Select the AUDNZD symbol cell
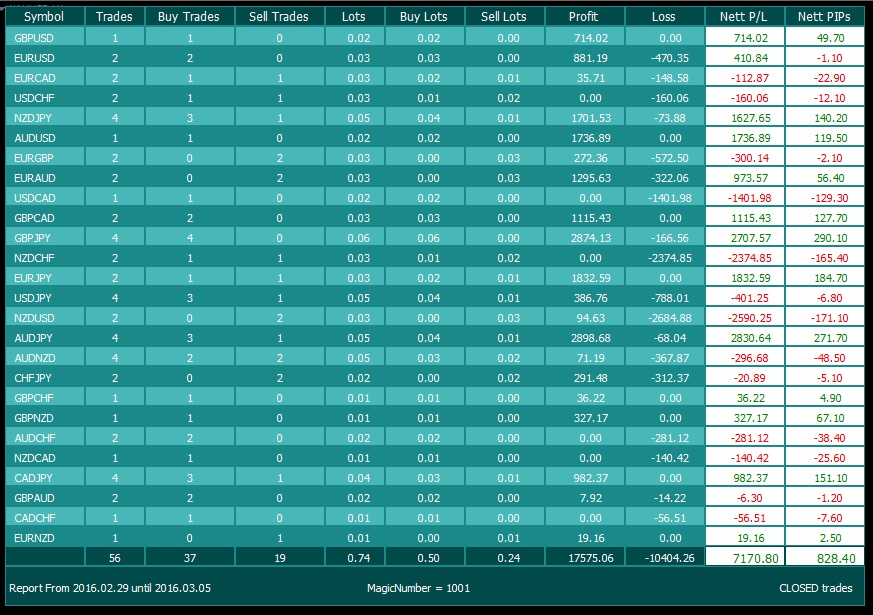The height and width of the screenshot is (615, 873). tap(45, 358)
